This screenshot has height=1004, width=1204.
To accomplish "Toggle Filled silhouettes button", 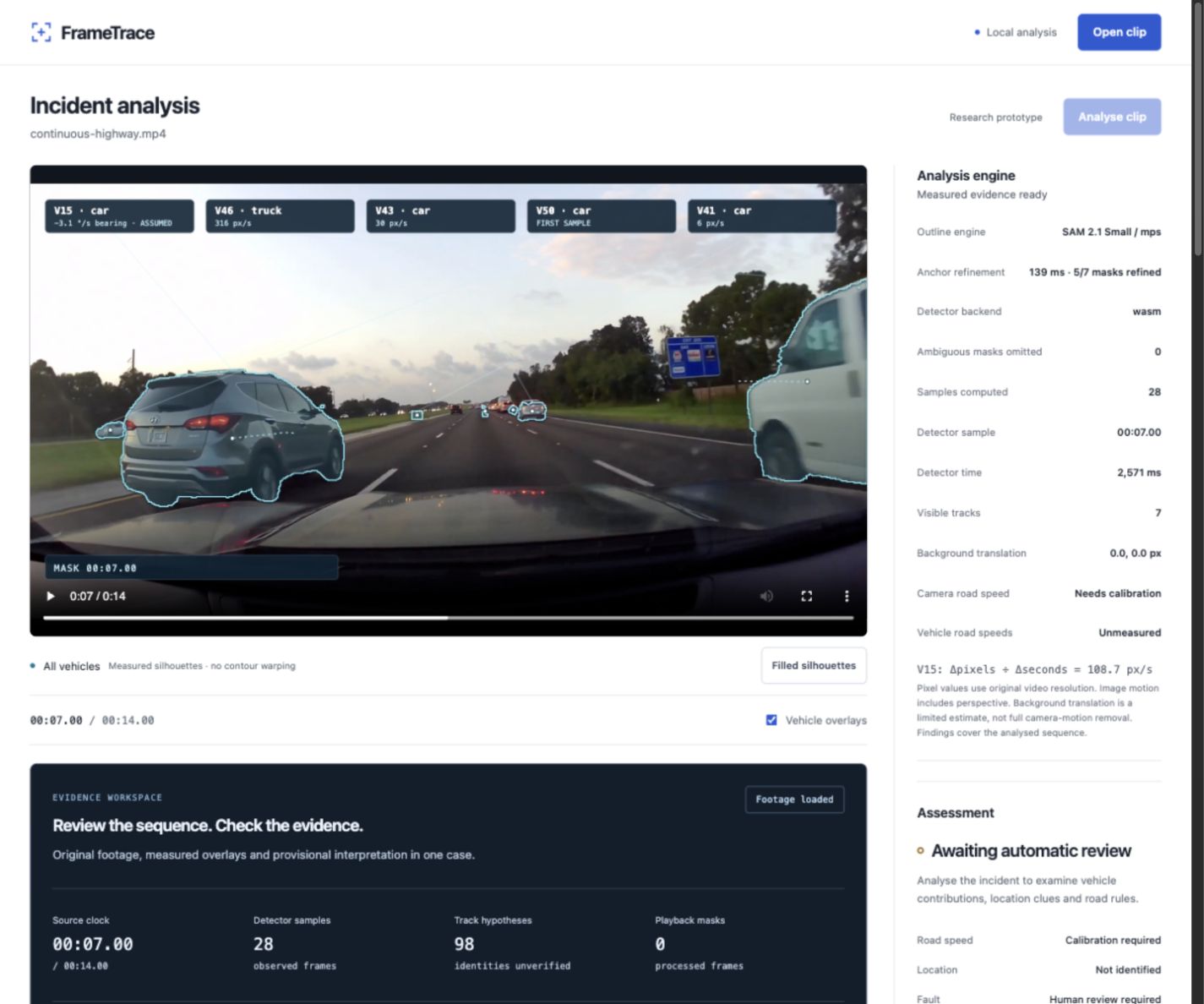I will (814, 666).
